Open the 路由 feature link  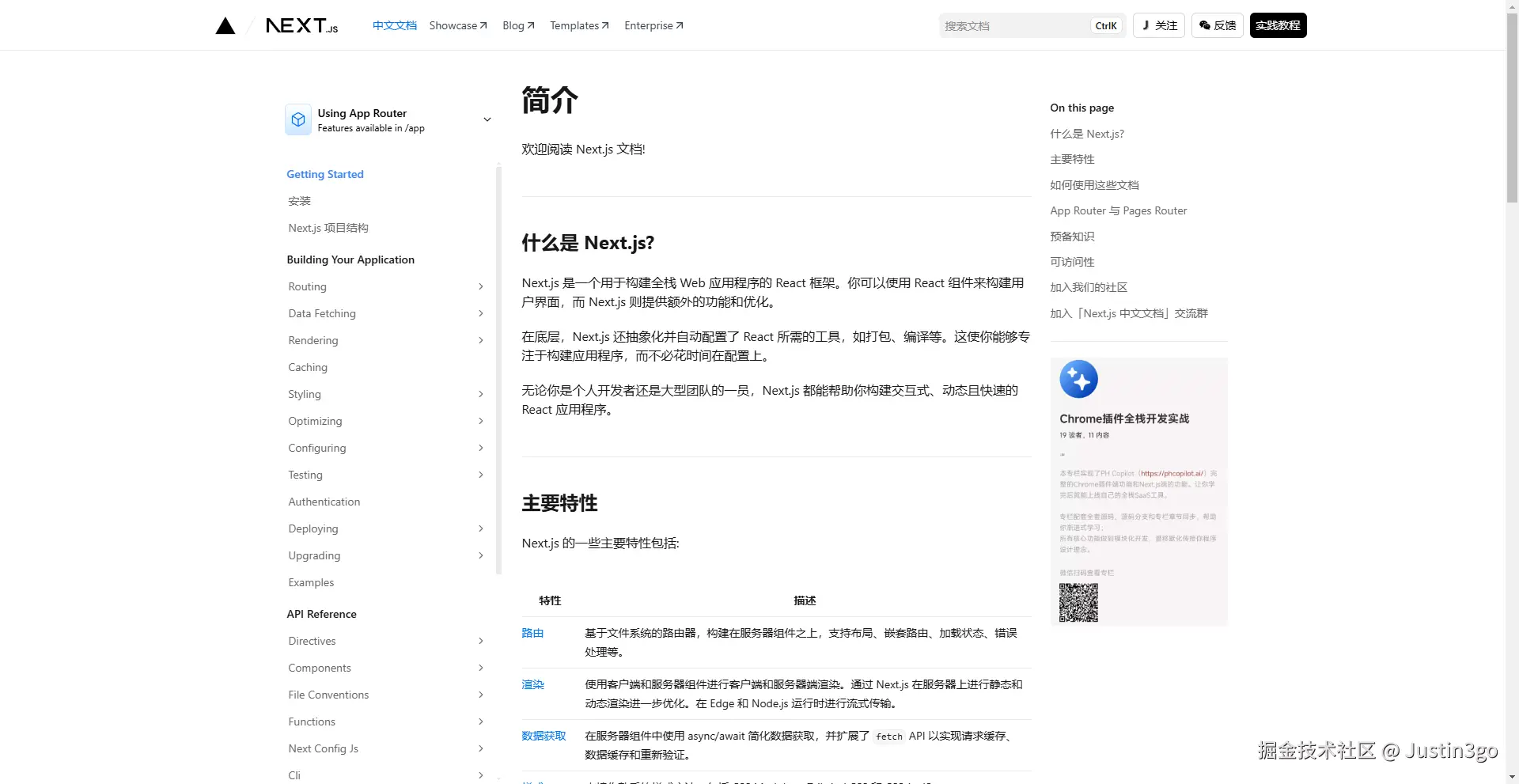click(x=532, y=633)
